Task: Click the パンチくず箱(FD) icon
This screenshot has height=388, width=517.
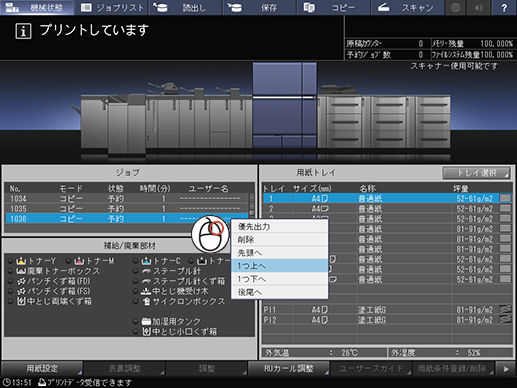Action: [21, 281]
